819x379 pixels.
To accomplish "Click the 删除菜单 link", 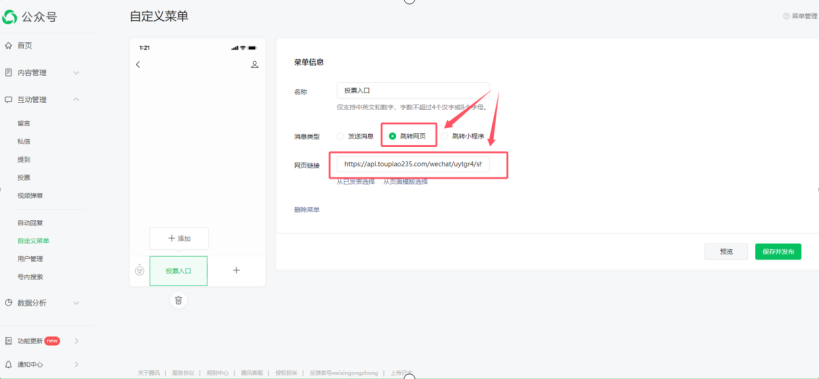I will (307, 210).
